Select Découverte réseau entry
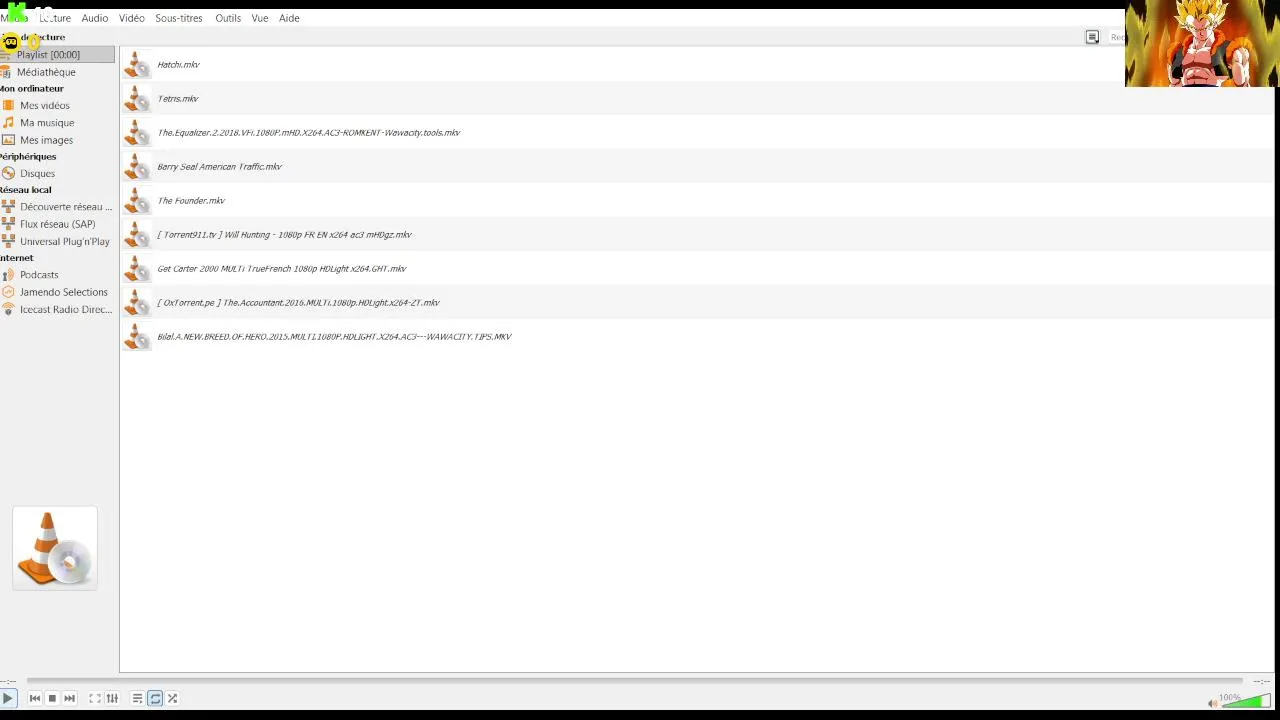This screenshot has height=720, width=1280. [x=66, y=207]
